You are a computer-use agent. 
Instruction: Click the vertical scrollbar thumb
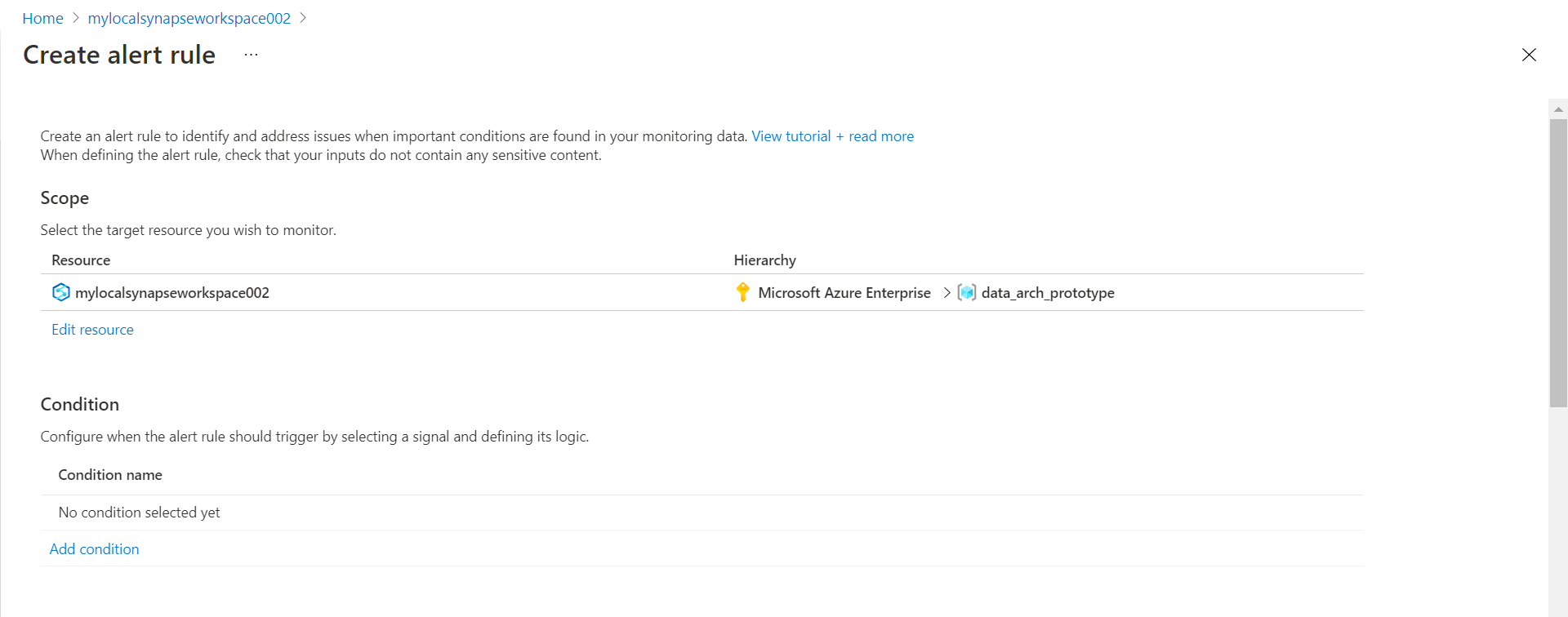click(x=1558, y=261)
